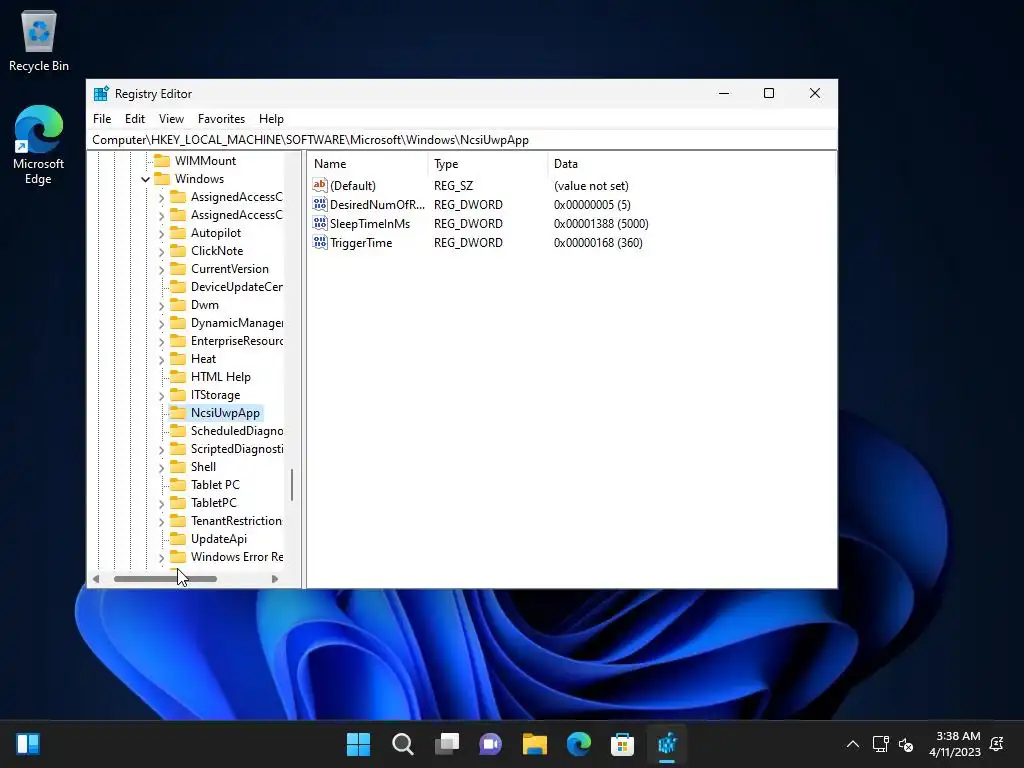The height and width of the screenshot is (768, 1024).
Task: Select the Windows Error Re key
Action: [236, 557]
